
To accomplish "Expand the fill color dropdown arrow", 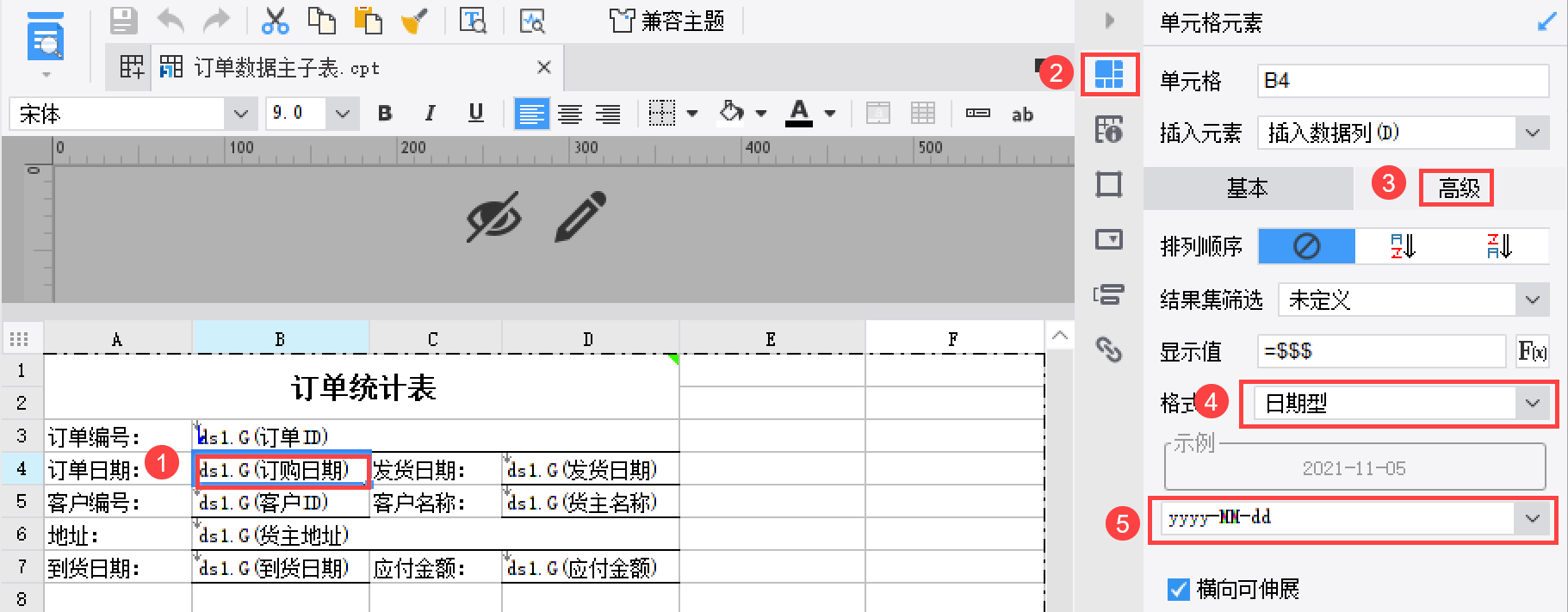I will [760, 114].
